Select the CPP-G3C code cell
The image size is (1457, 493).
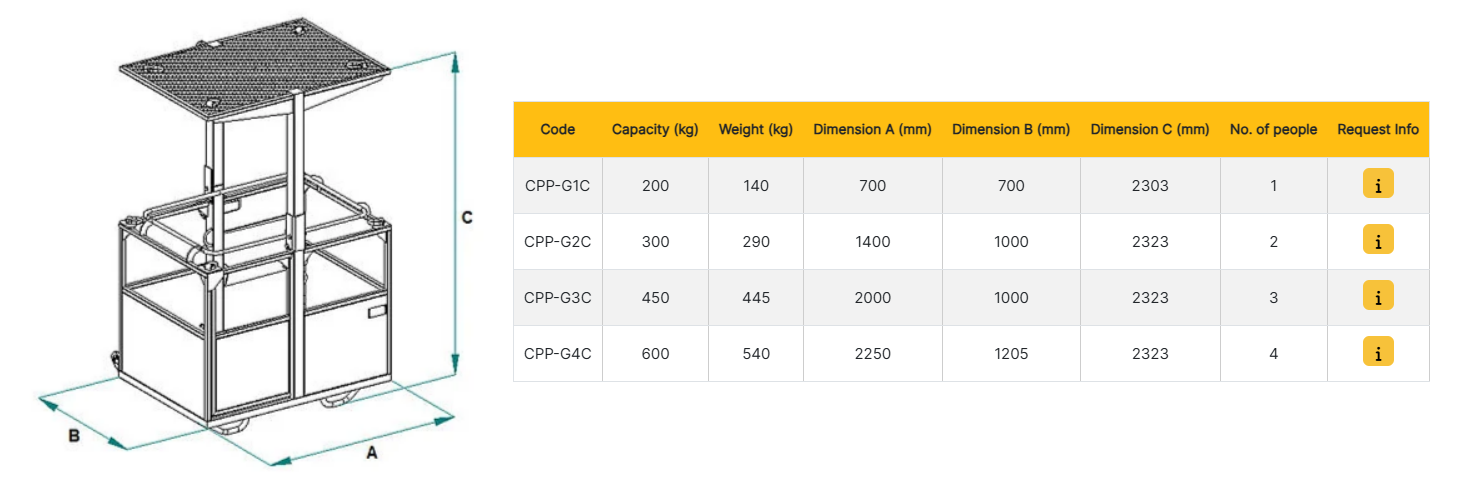(558, 297)
